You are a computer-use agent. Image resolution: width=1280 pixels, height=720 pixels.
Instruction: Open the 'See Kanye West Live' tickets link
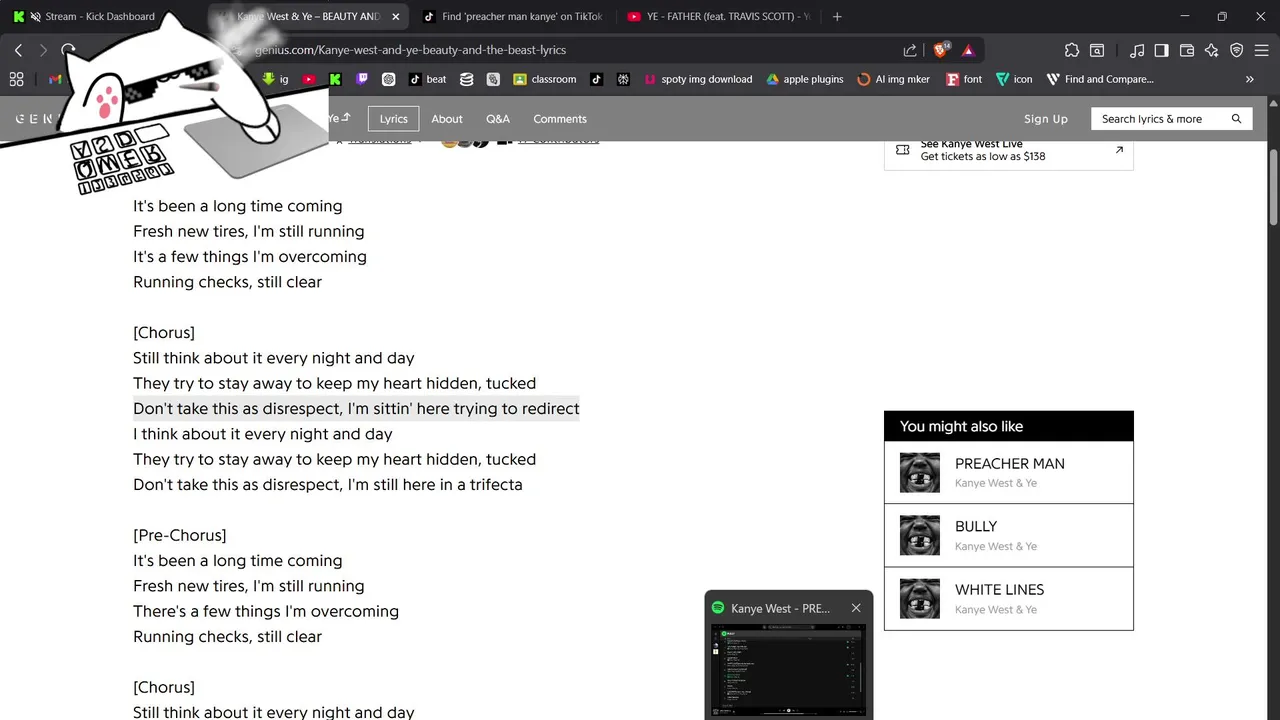[x=1009, y=150]
